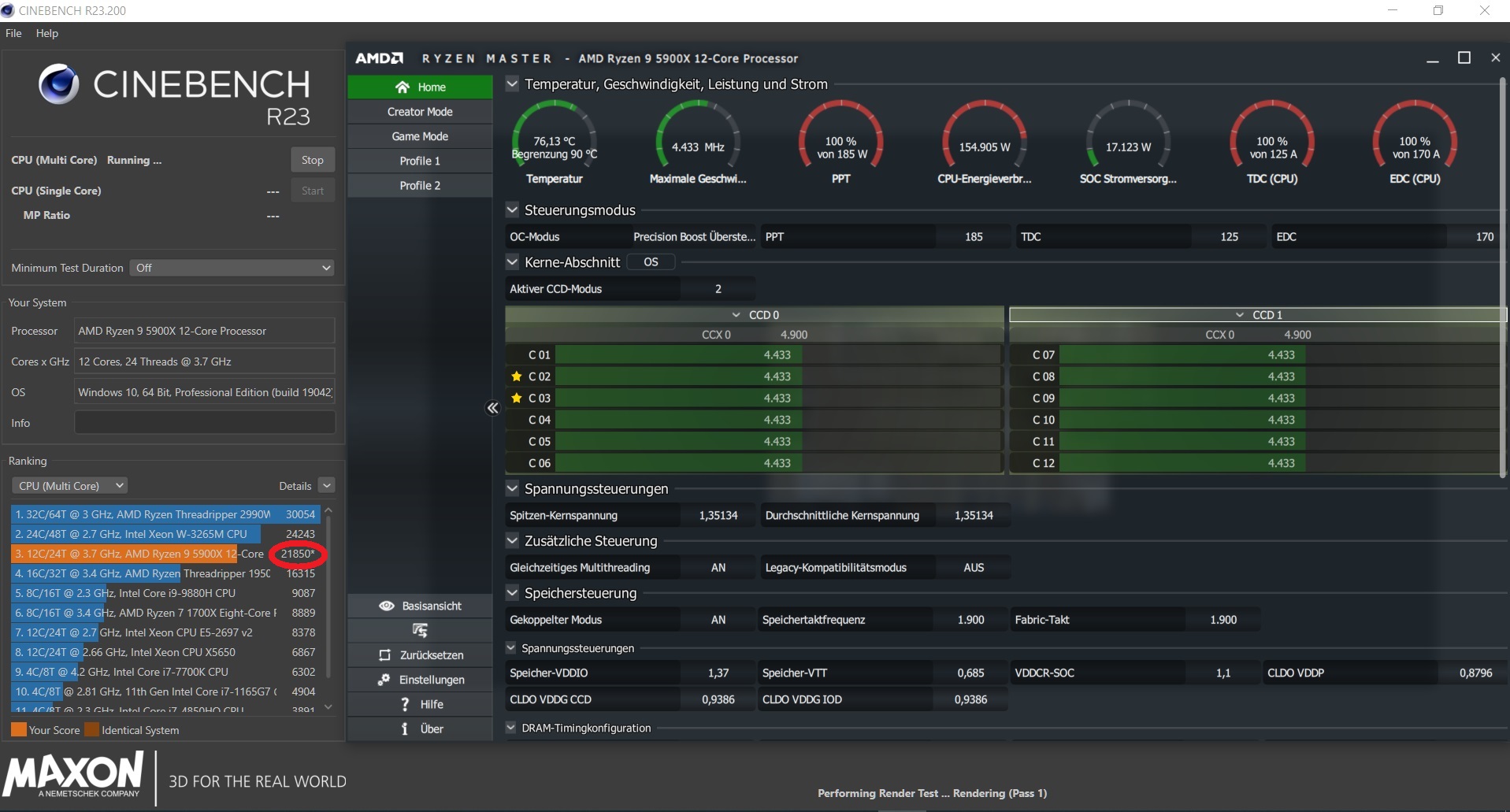This screenshot has width=1510, height=812.
Task: Click the Processor field showing Ryzen 9 5900X
Action: [x=205, y=331]
